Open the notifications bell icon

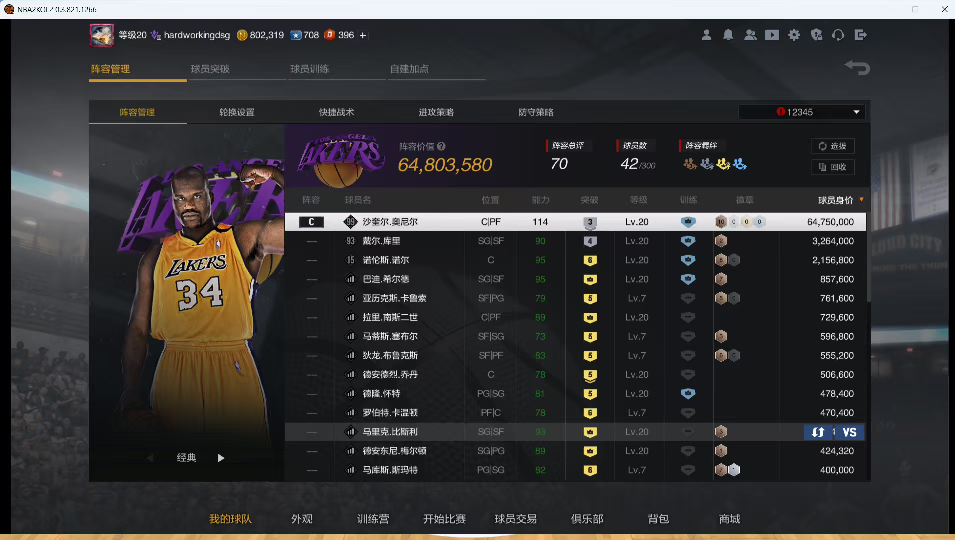728,35
